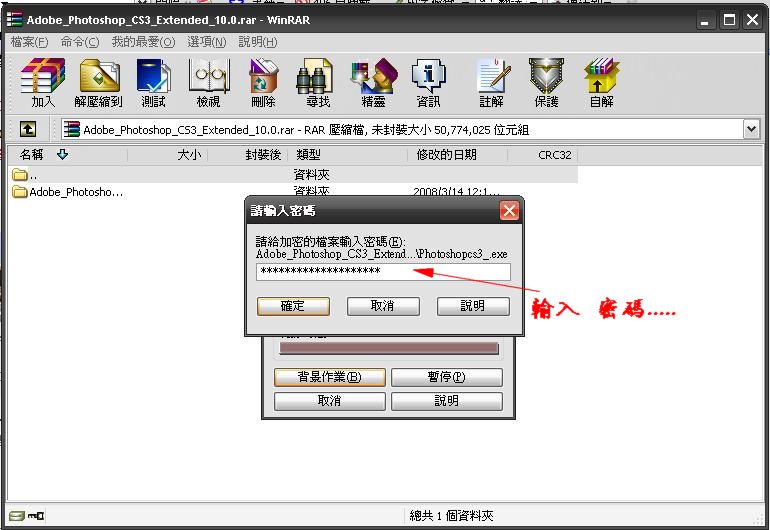770x530 pixels.
Task: Sort by CRC32 column header
Action: (543, 155)
